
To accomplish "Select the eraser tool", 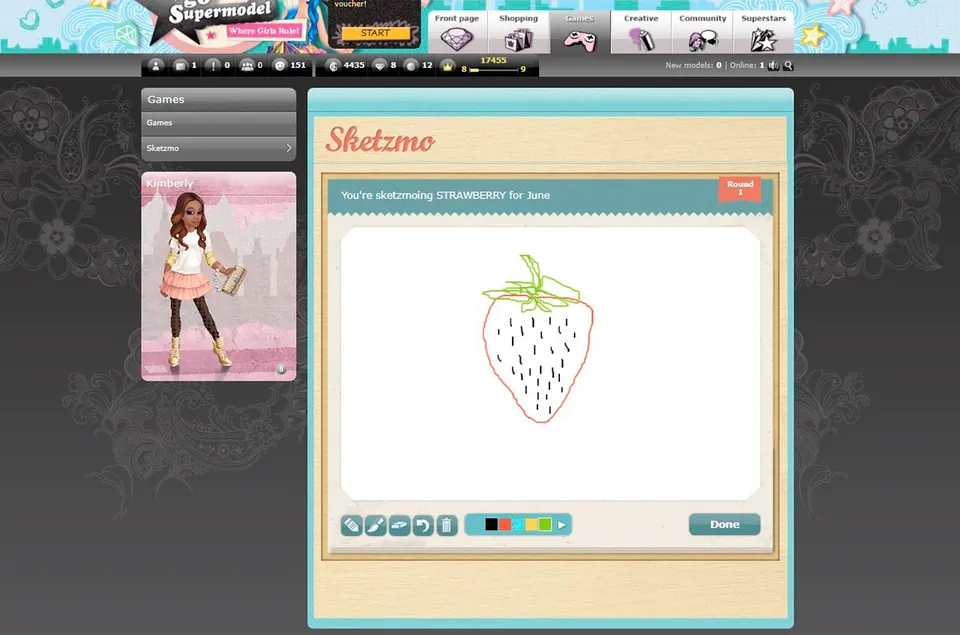I will coord(399,525).
